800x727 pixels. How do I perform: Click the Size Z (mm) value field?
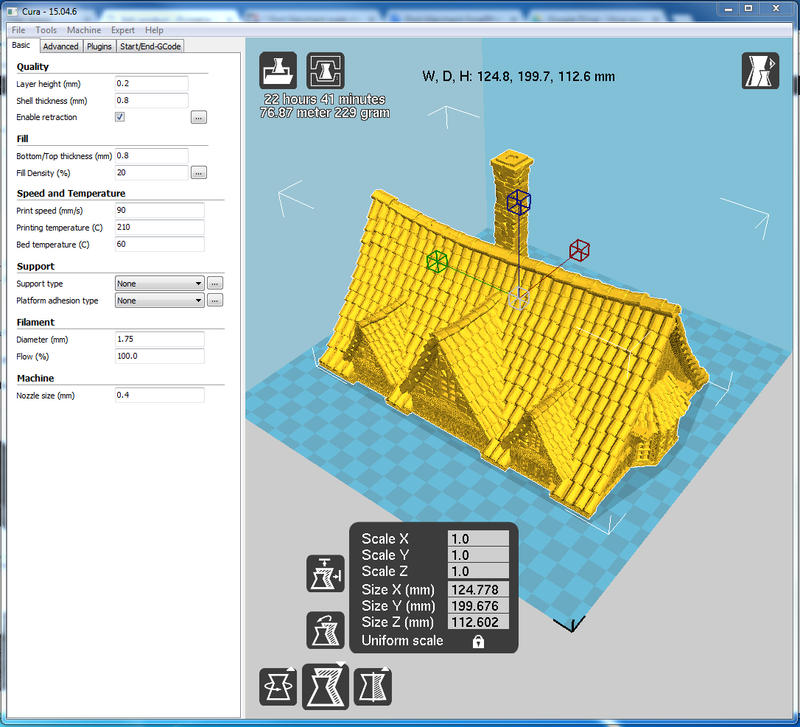(x=478, y=622)
